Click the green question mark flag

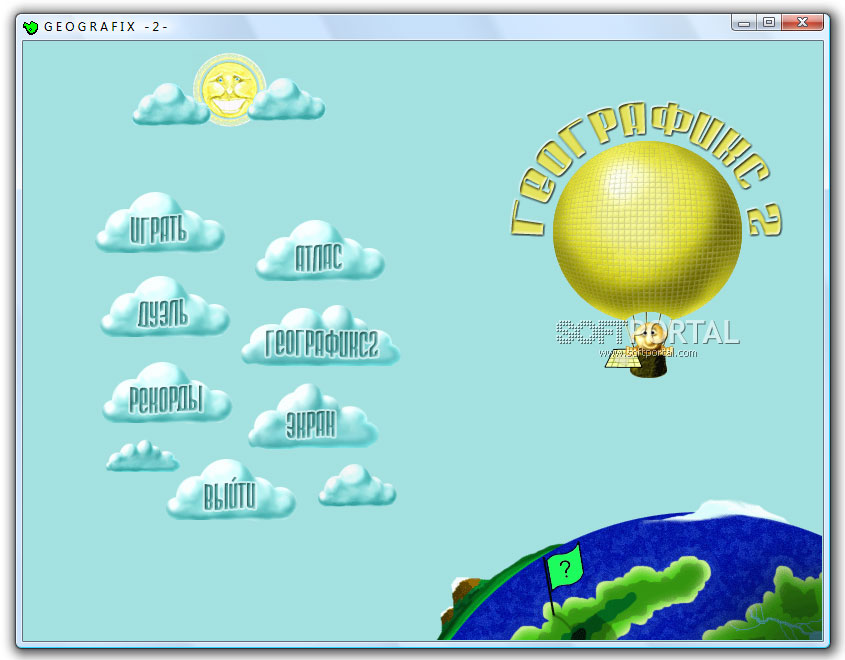coord(564,568)
